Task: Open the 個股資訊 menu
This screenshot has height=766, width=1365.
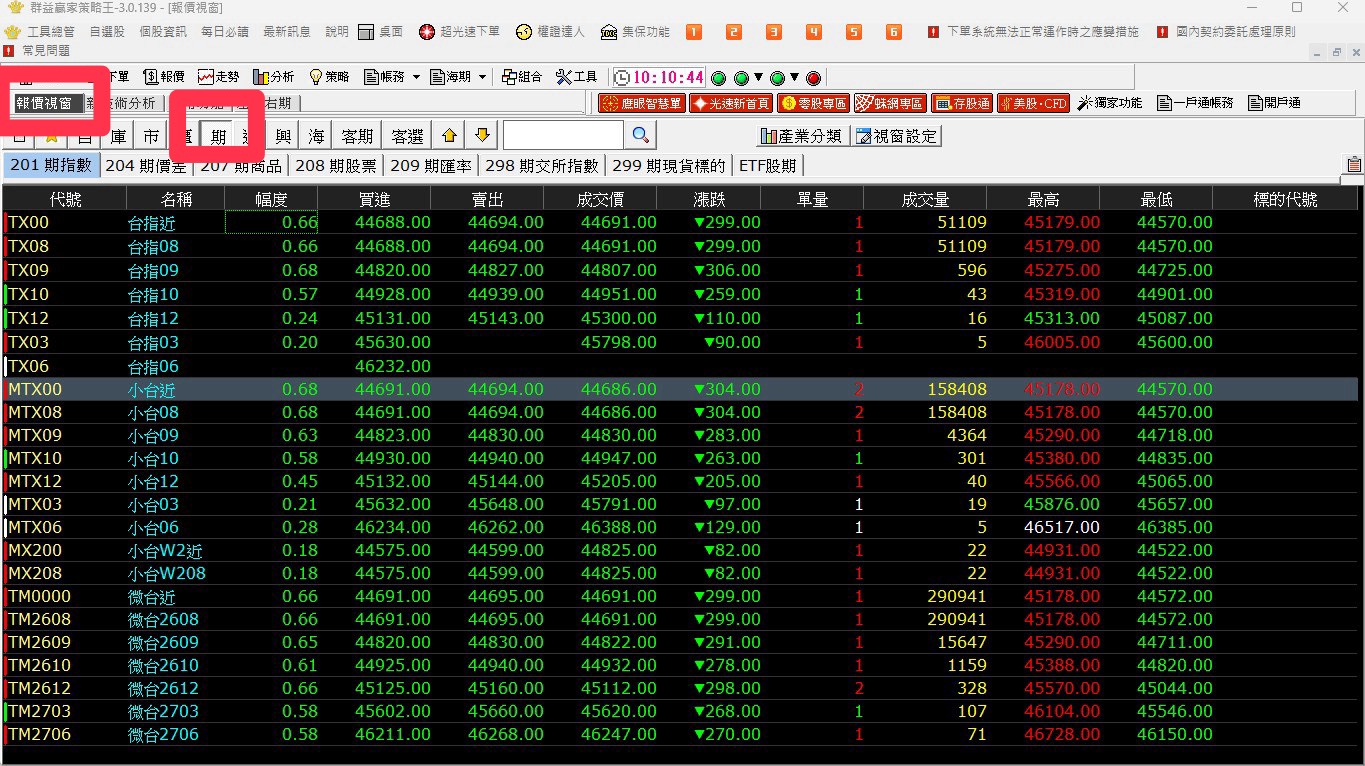Action: (x=163, y=32)
